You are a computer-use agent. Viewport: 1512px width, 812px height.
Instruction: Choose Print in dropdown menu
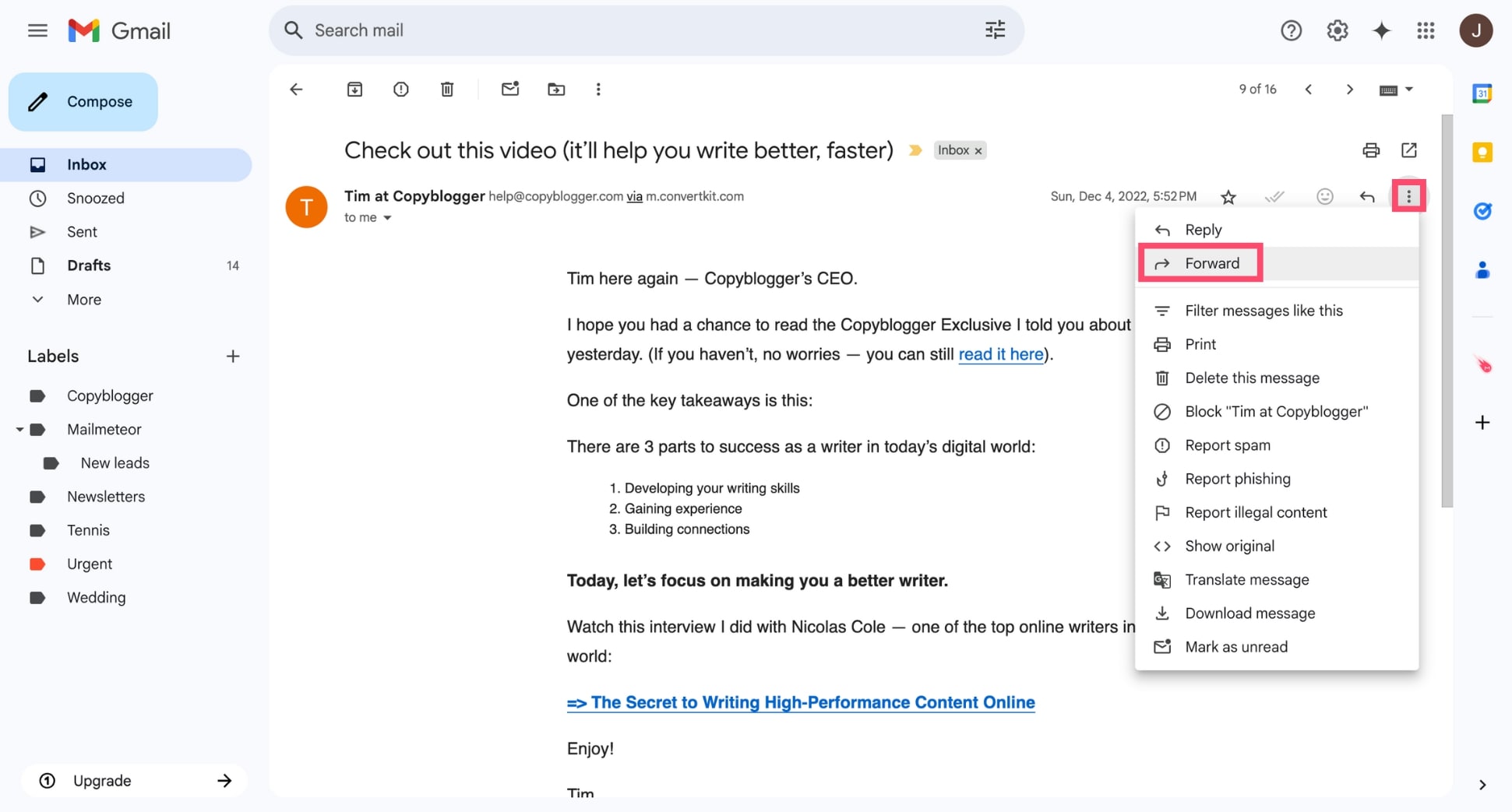(x=1276, y=344)
